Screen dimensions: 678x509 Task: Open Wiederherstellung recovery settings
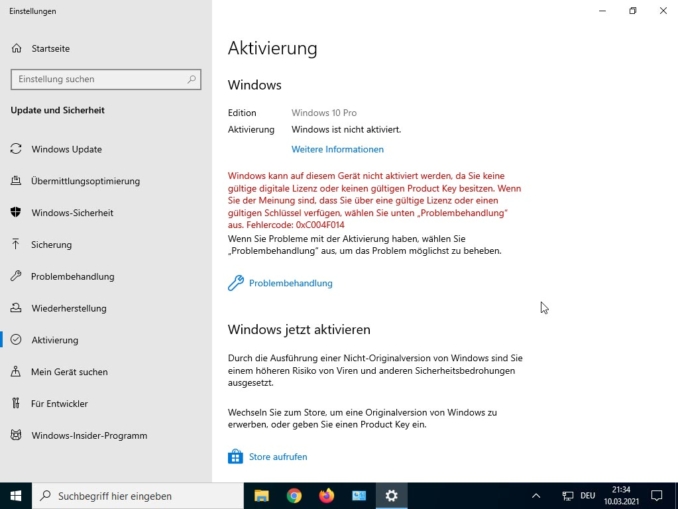point(68,308)
